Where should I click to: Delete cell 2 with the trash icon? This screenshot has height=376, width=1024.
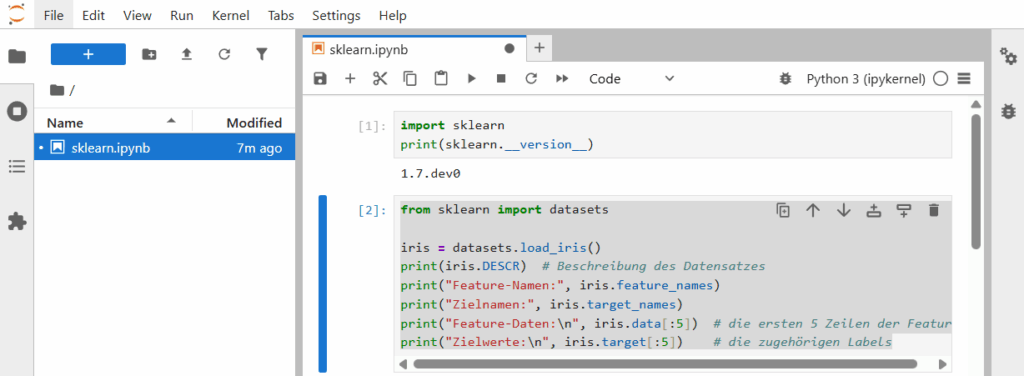click(934, 210)
